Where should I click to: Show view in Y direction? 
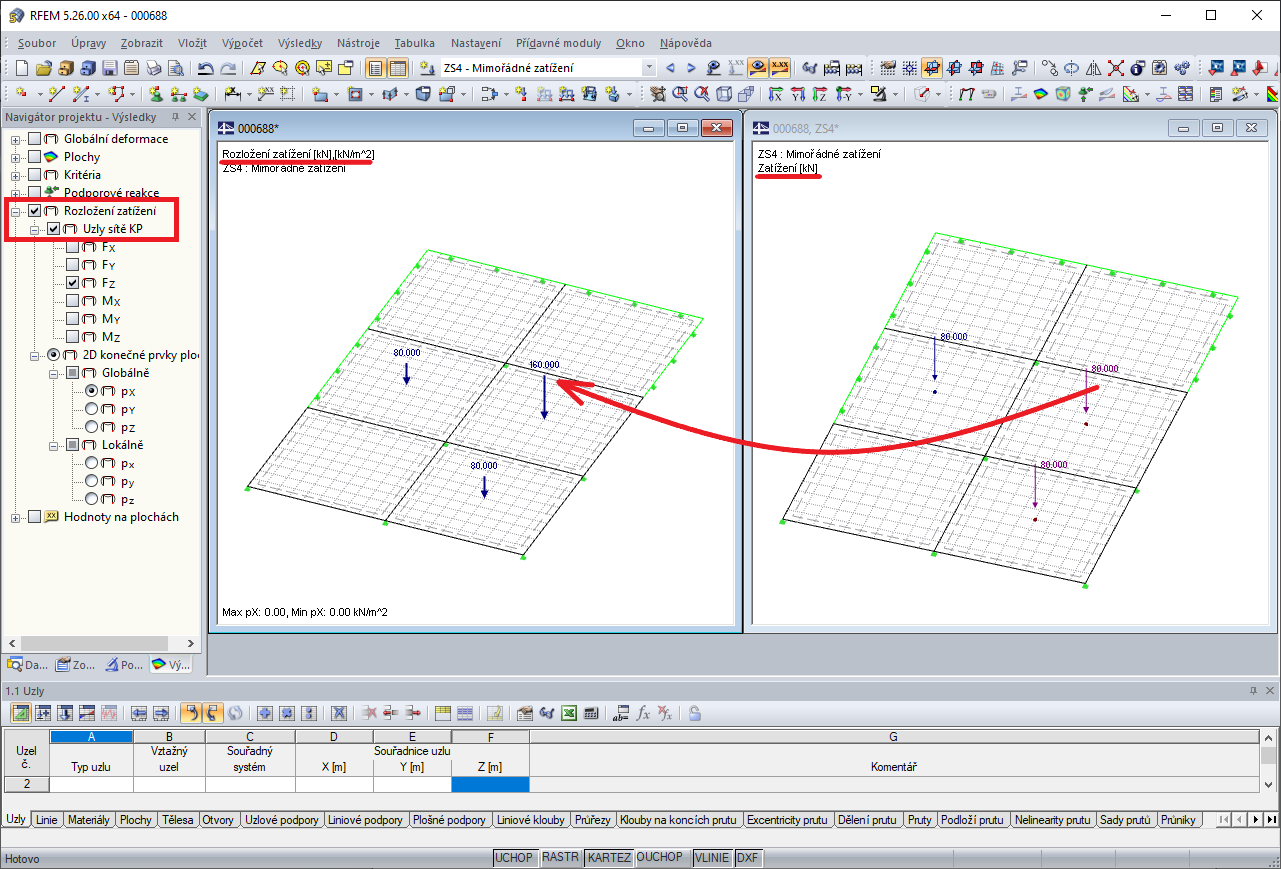pos(798,94)
